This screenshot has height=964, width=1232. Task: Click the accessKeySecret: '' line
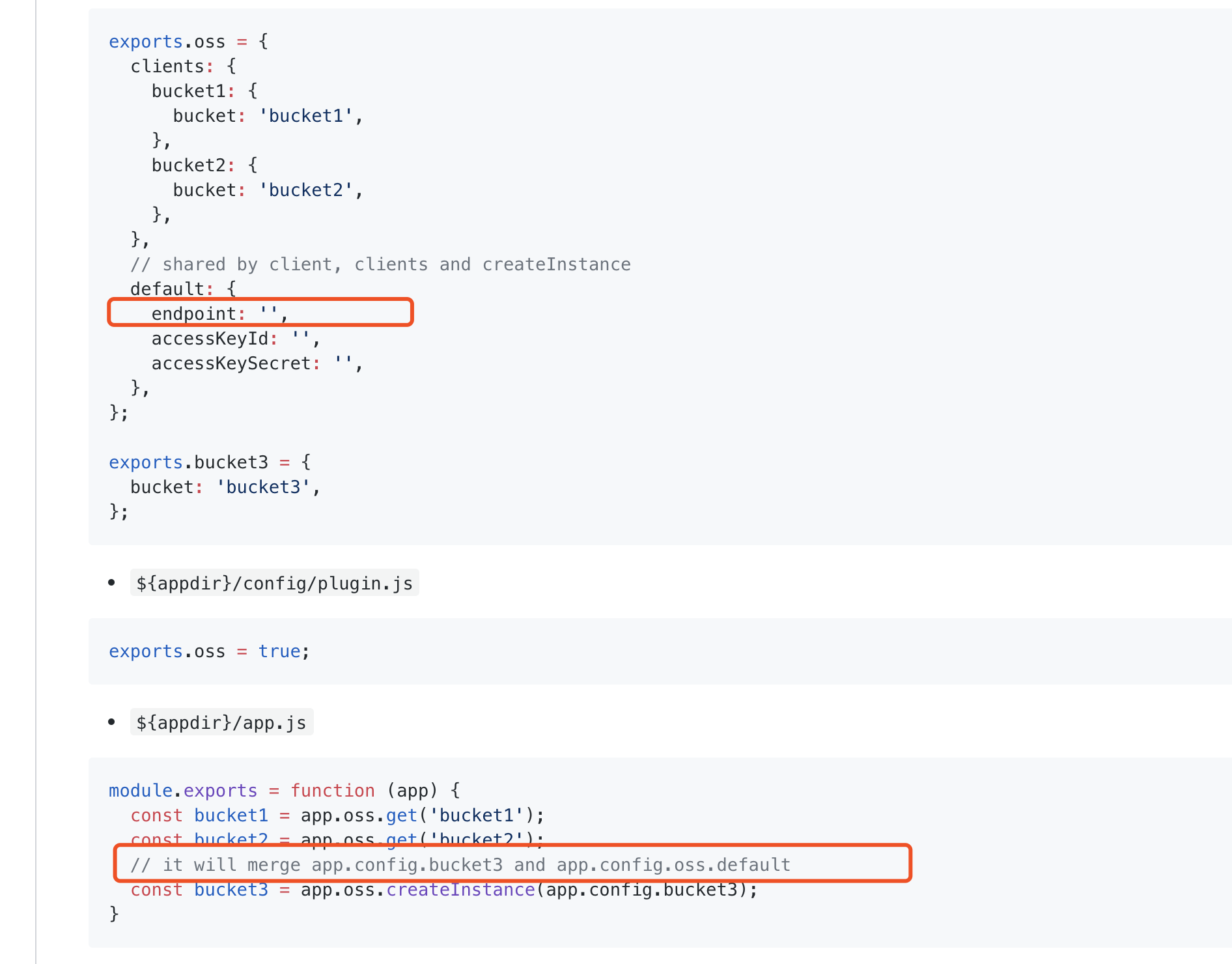[x=258, y=363]
